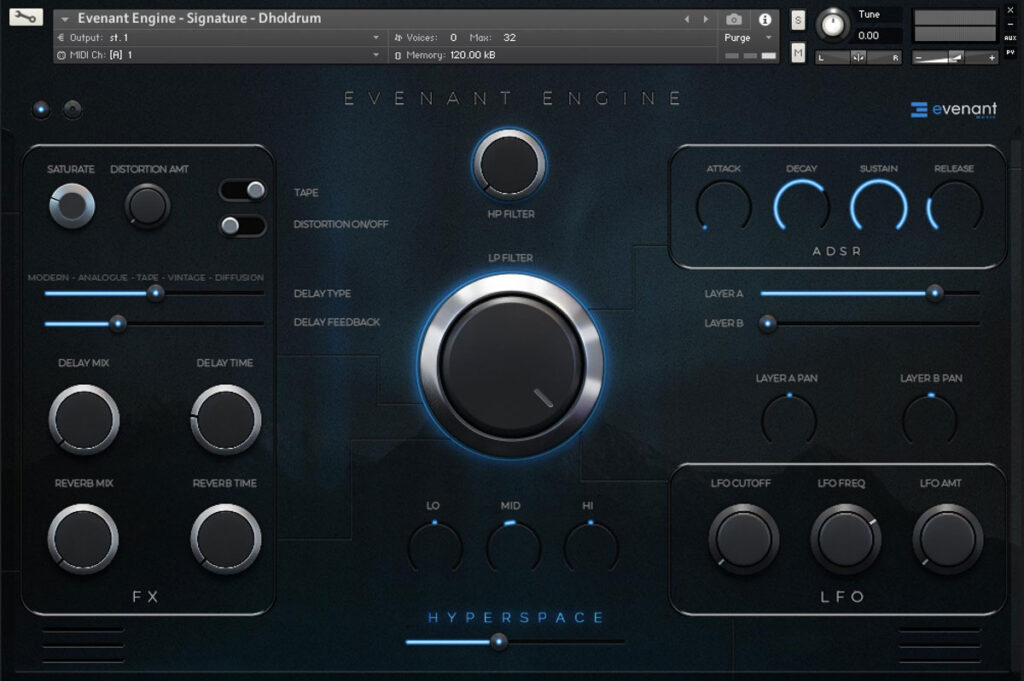This screenshot has height=681, width=1024.
Task: Click the Hyperspace slider handle
Action: (499, 642)
